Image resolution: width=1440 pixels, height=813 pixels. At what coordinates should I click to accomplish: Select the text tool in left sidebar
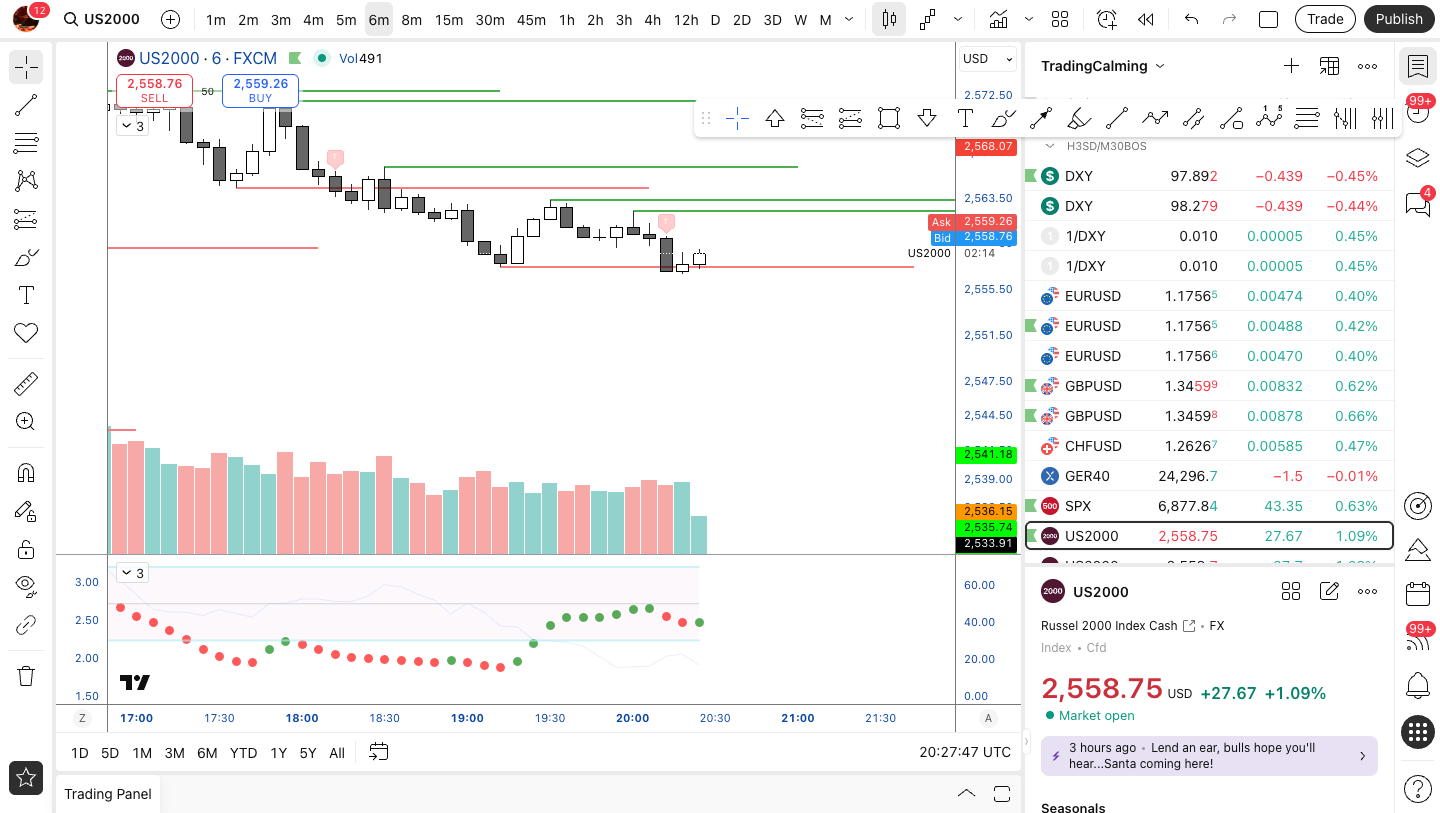(x=26, y=295)
